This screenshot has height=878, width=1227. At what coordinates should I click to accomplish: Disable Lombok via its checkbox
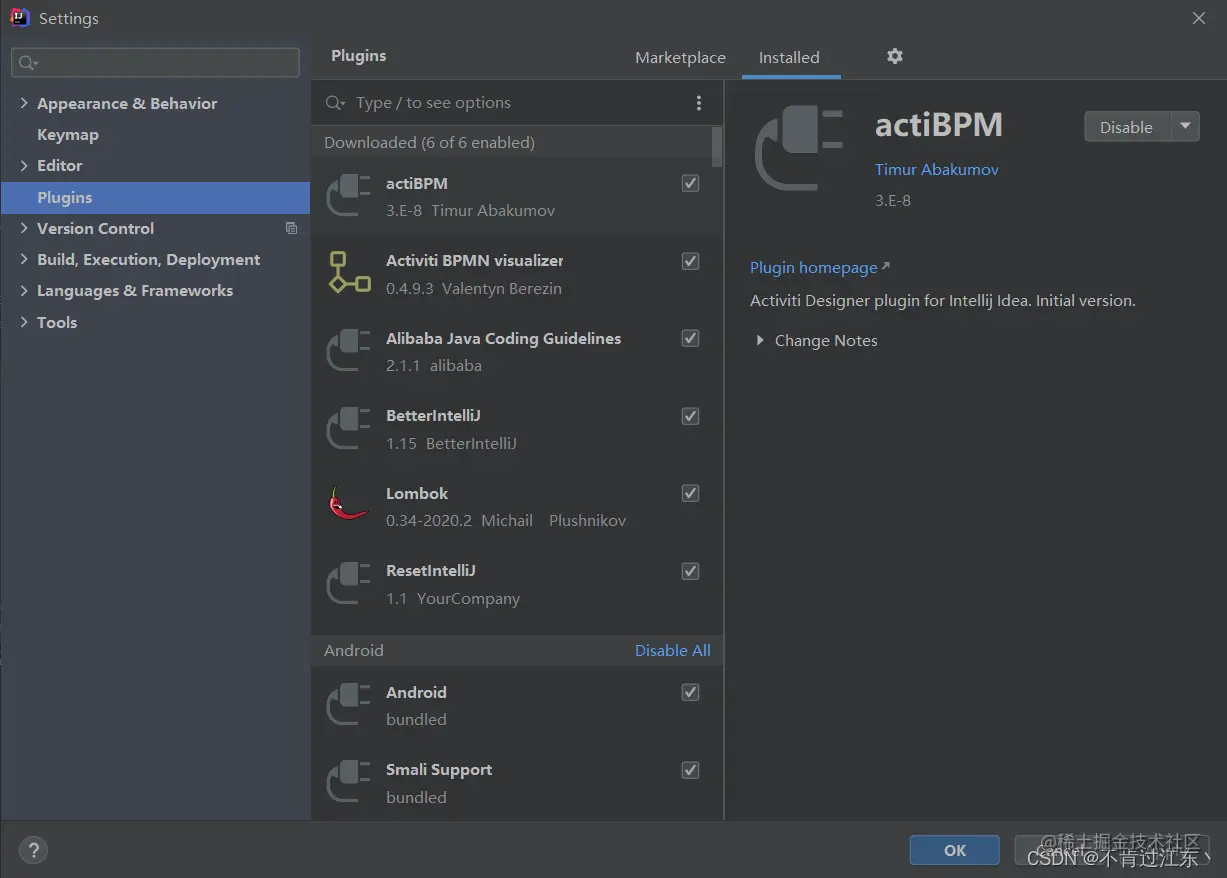[690, 493]
